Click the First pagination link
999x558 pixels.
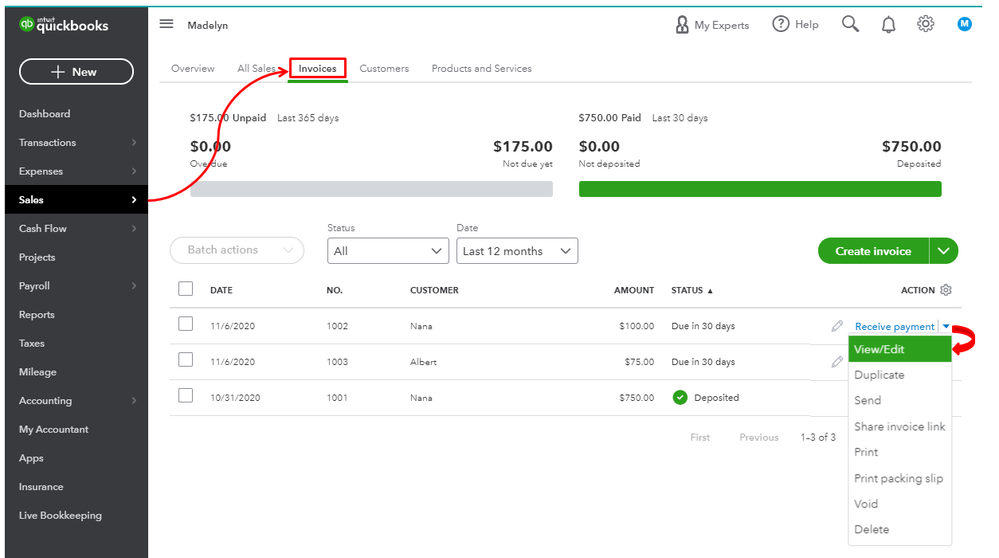point(700,437)
